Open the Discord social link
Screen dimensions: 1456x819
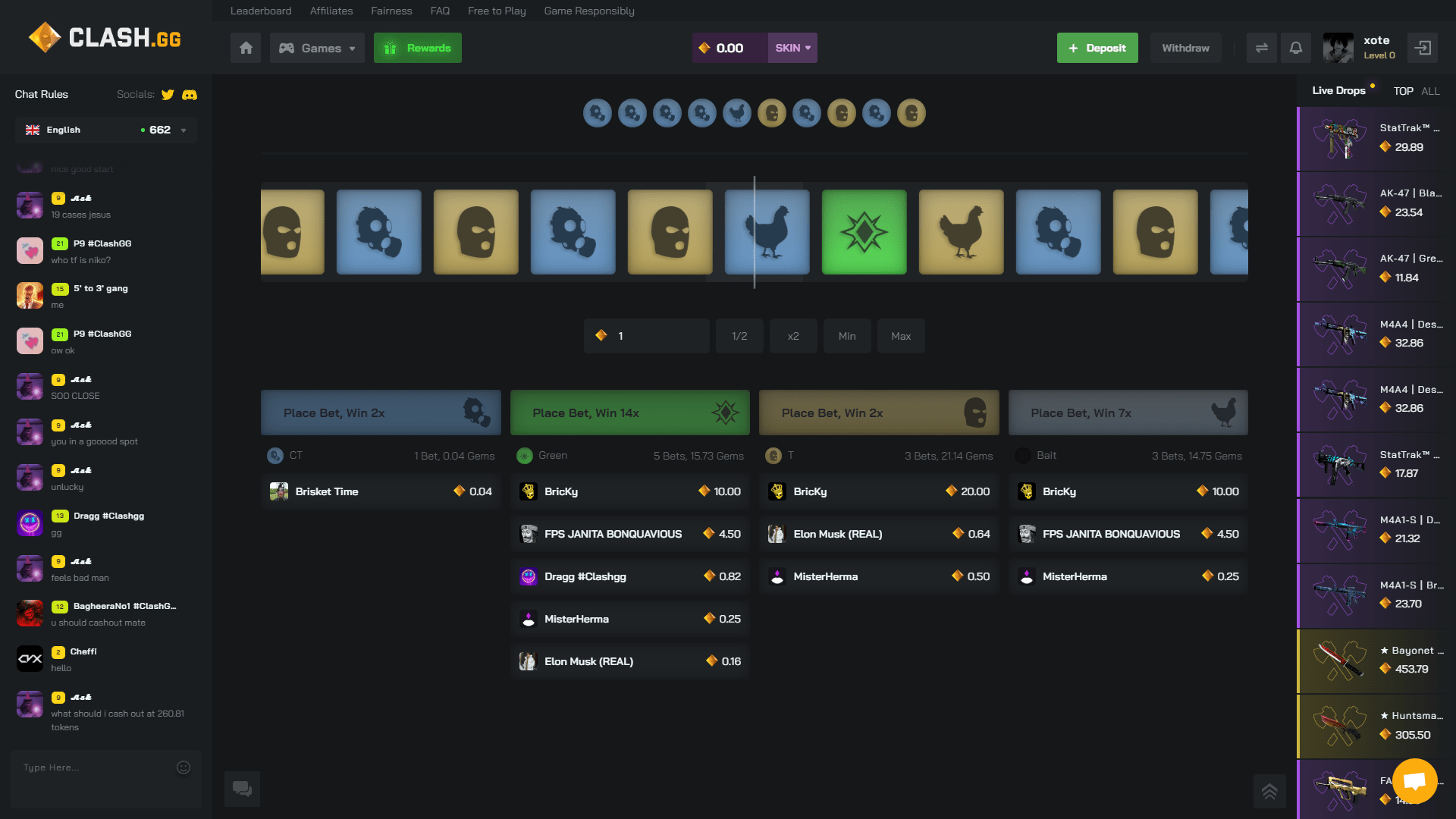(x=190, y=95)
